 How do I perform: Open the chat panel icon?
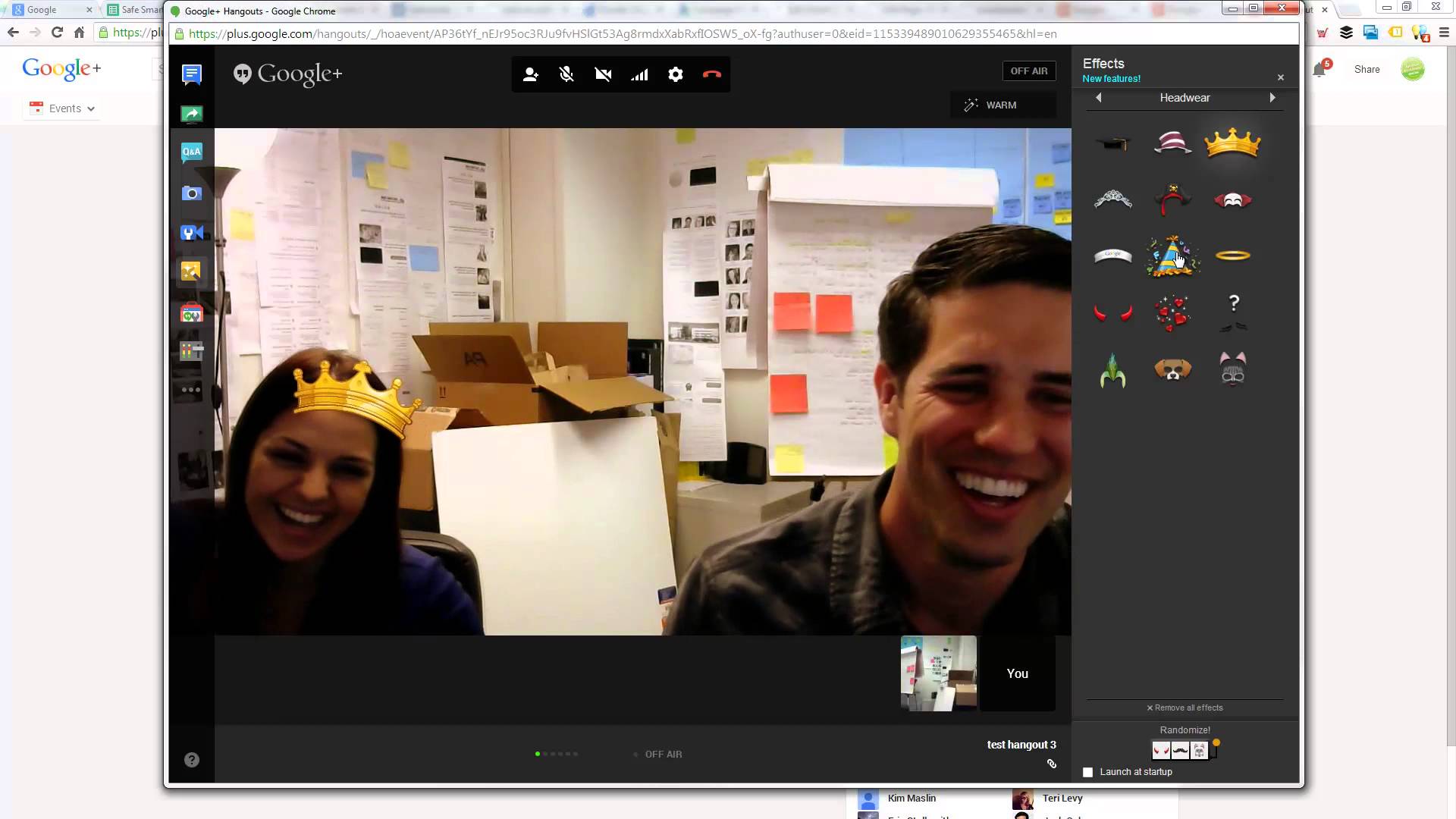[x=191, y=74]
